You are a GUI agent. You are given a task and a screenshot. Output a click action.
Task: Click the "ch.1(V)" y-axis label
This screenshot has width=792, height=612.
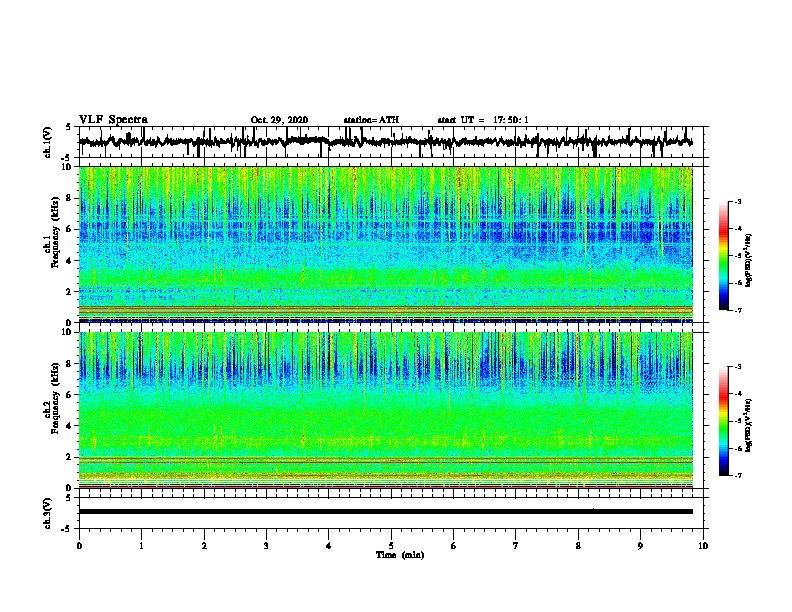click(48, 142)
